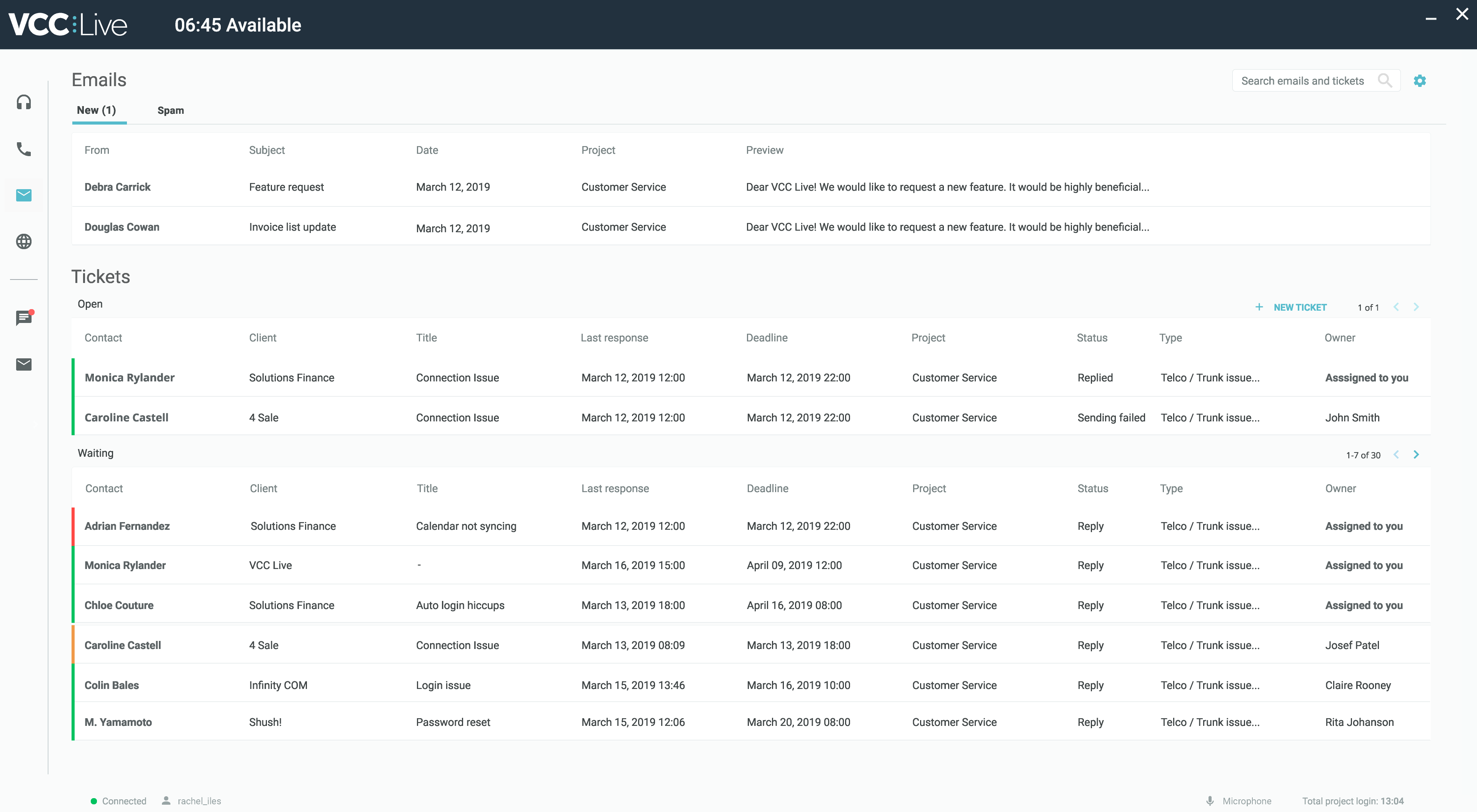Click the phone icon in sidebar
Image resolution: width=1477 pixels, height=812 pixels.
click(x=23, y=149)
